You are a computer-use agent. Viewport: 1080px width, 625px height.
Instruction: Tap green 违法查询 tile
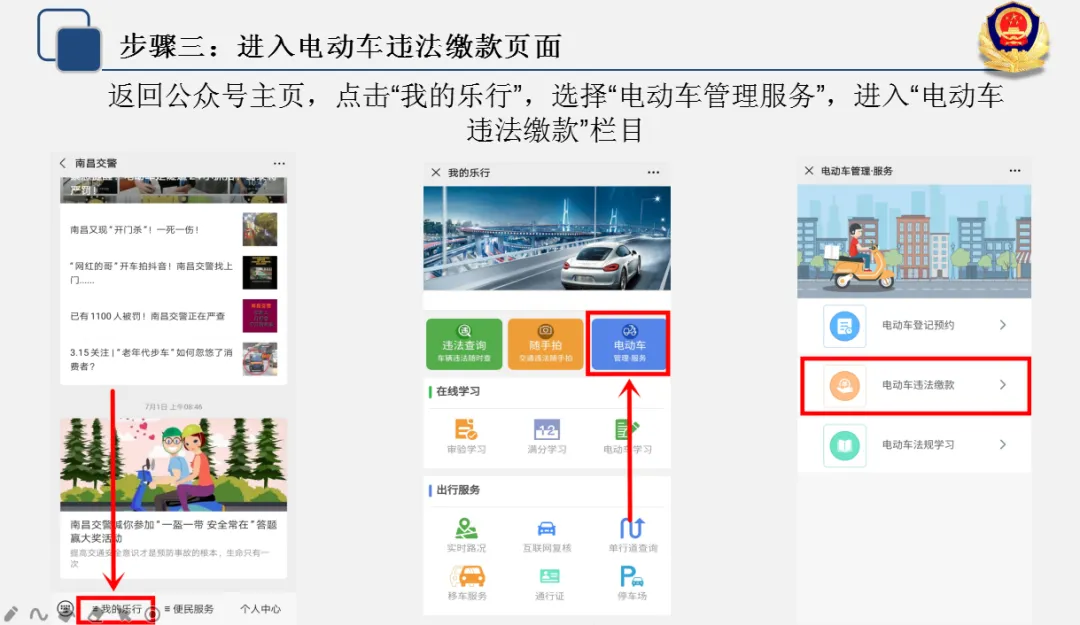(464, 344)
